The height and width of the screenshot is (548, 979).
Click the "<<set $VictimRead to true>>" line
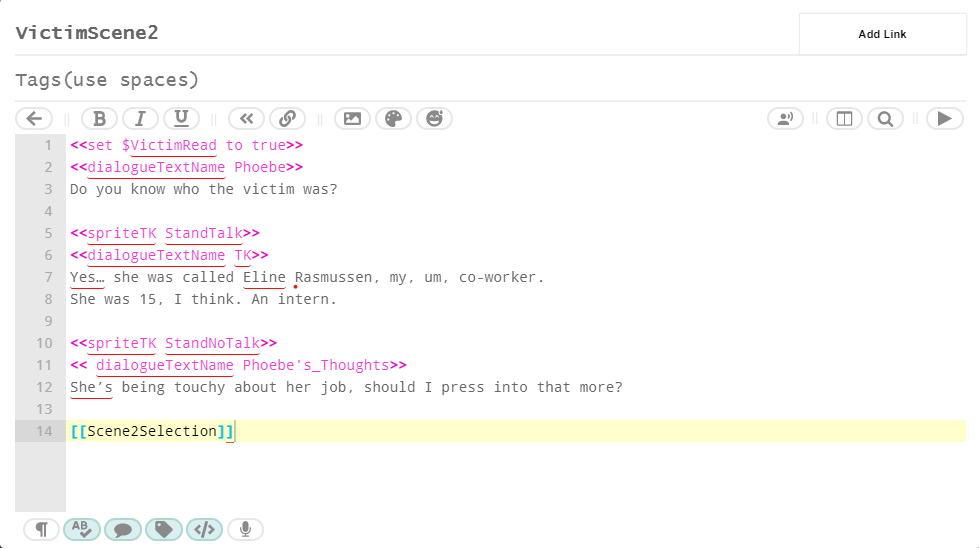(186, 145)
